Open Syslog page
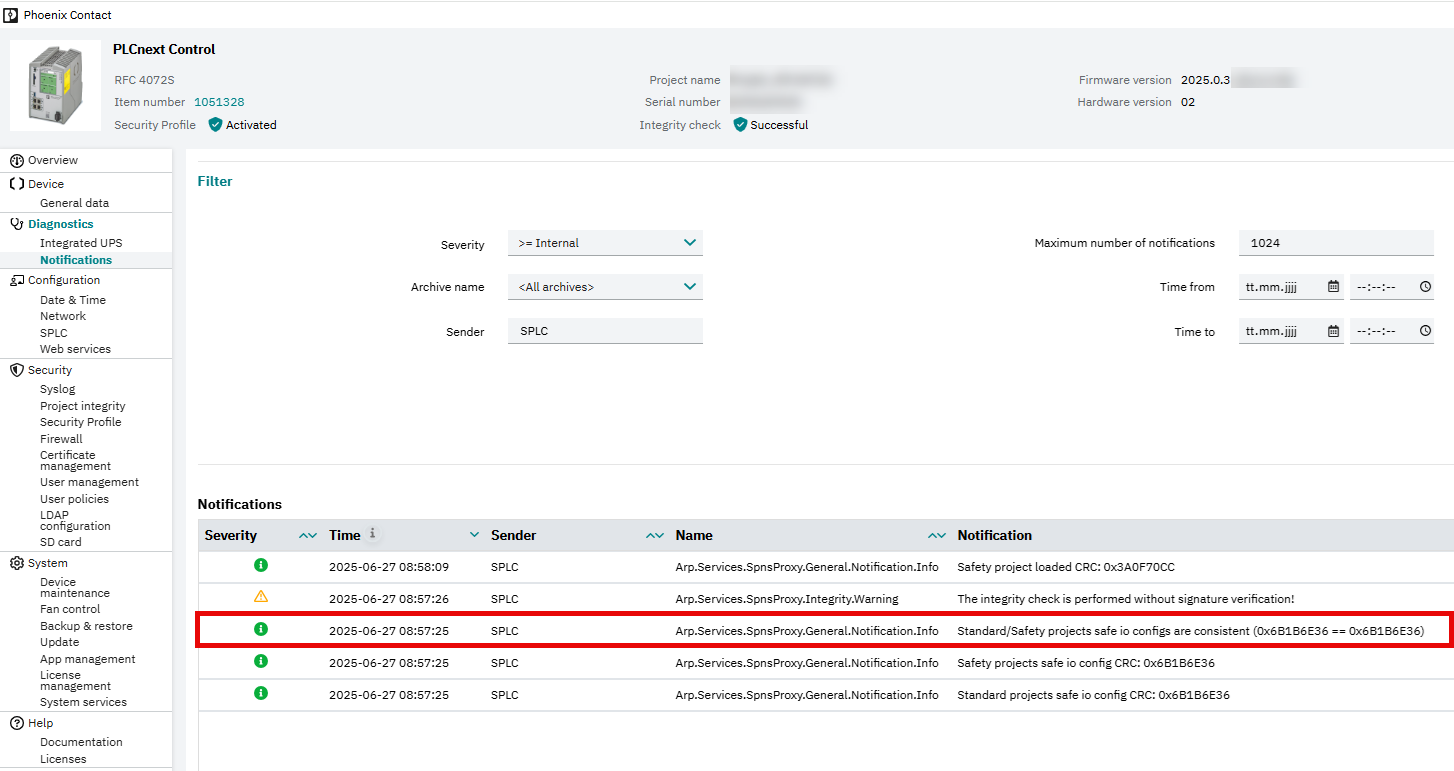1454x771 pixels. [x=57, y=389]
